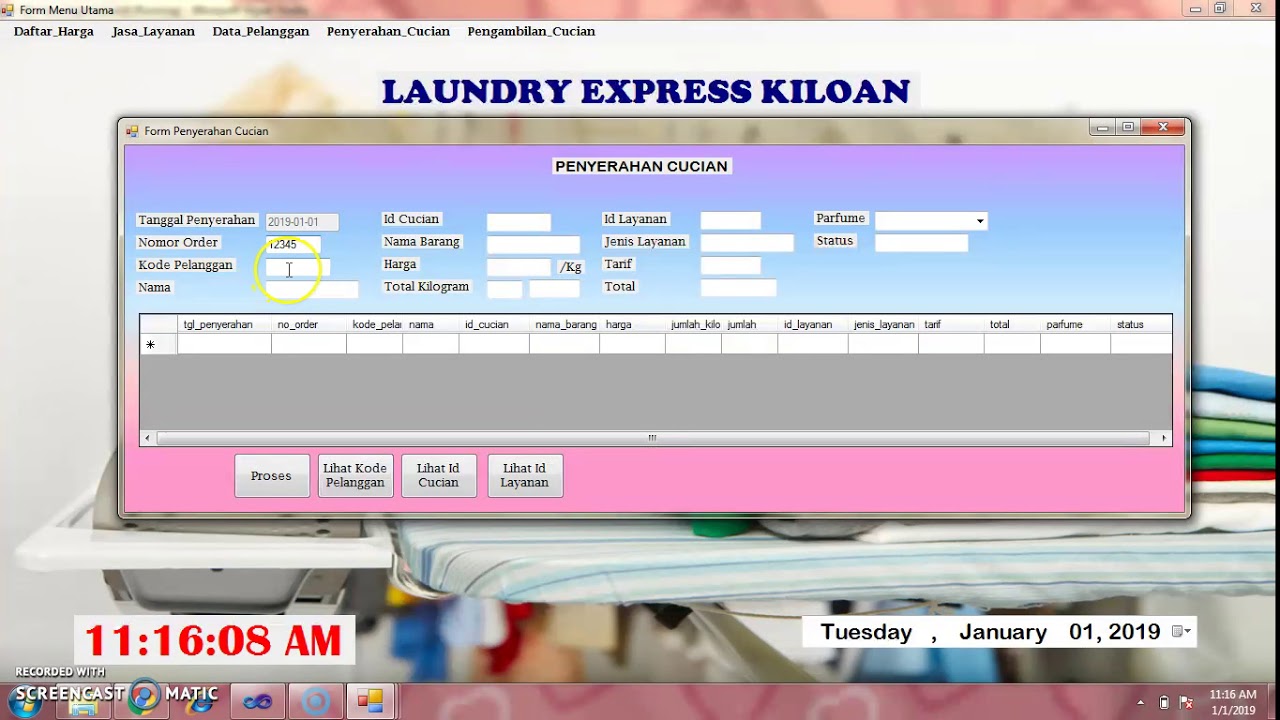This screenshot has width=1280, height=720.
Task: Click the Status input field
Action: (921, 242)
